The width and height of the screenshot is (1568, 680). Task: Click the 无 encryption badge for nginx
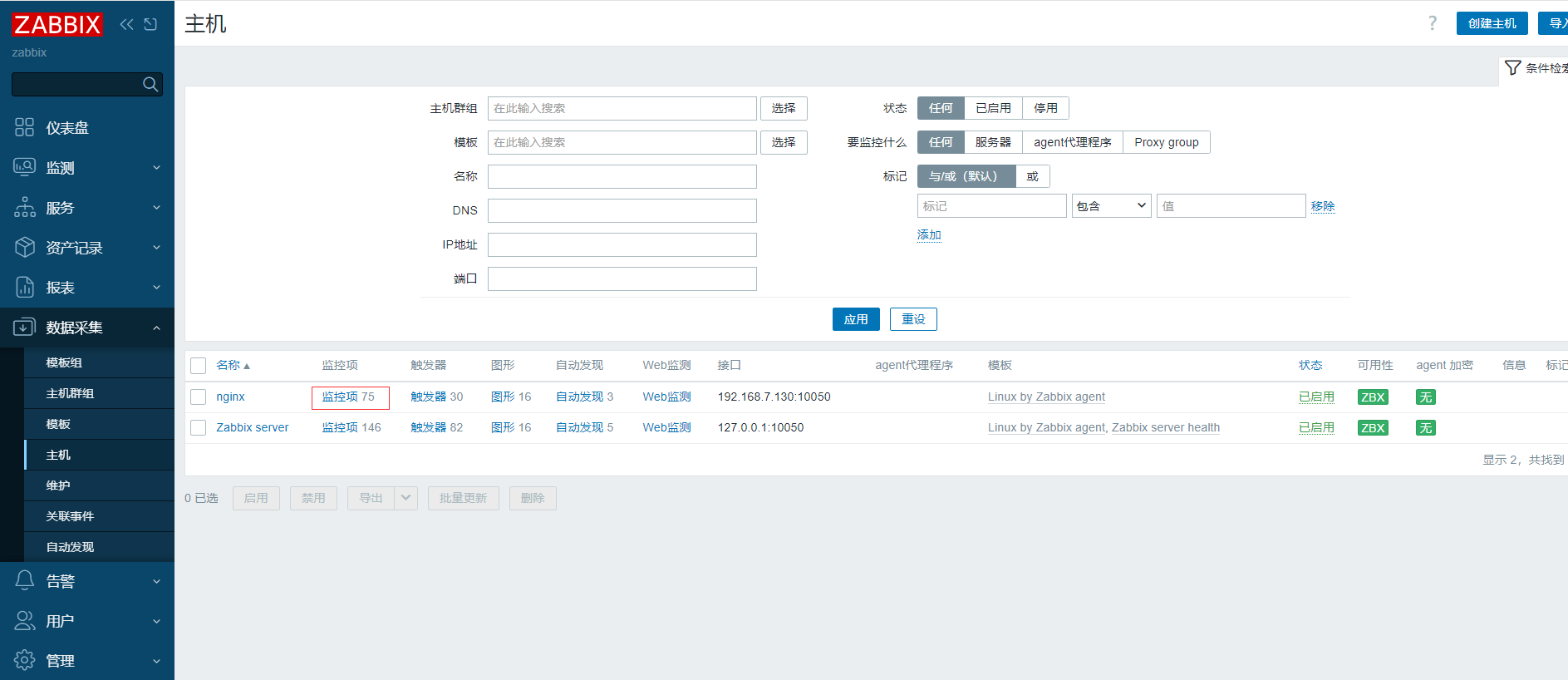pos(1426,397)
